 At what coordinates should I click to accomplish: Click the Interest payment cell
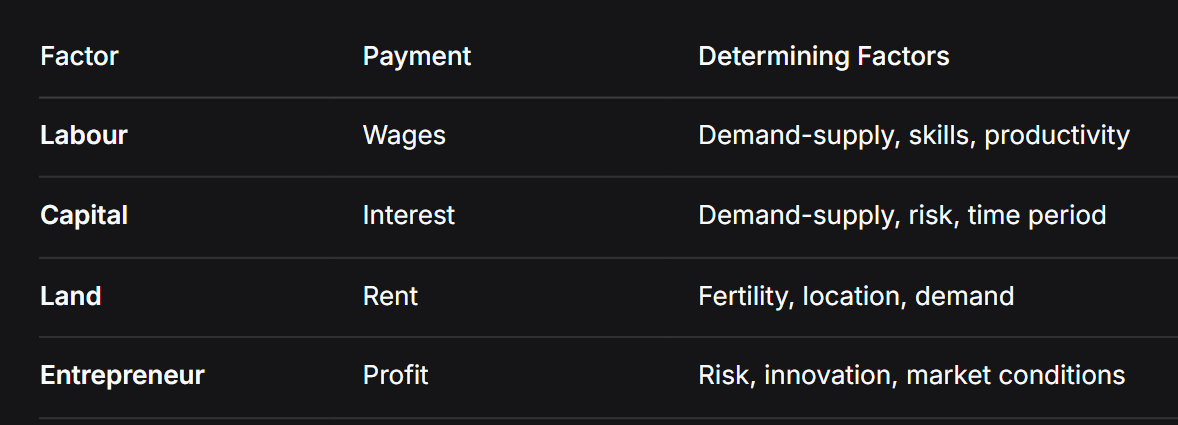(x=408, y=215)
